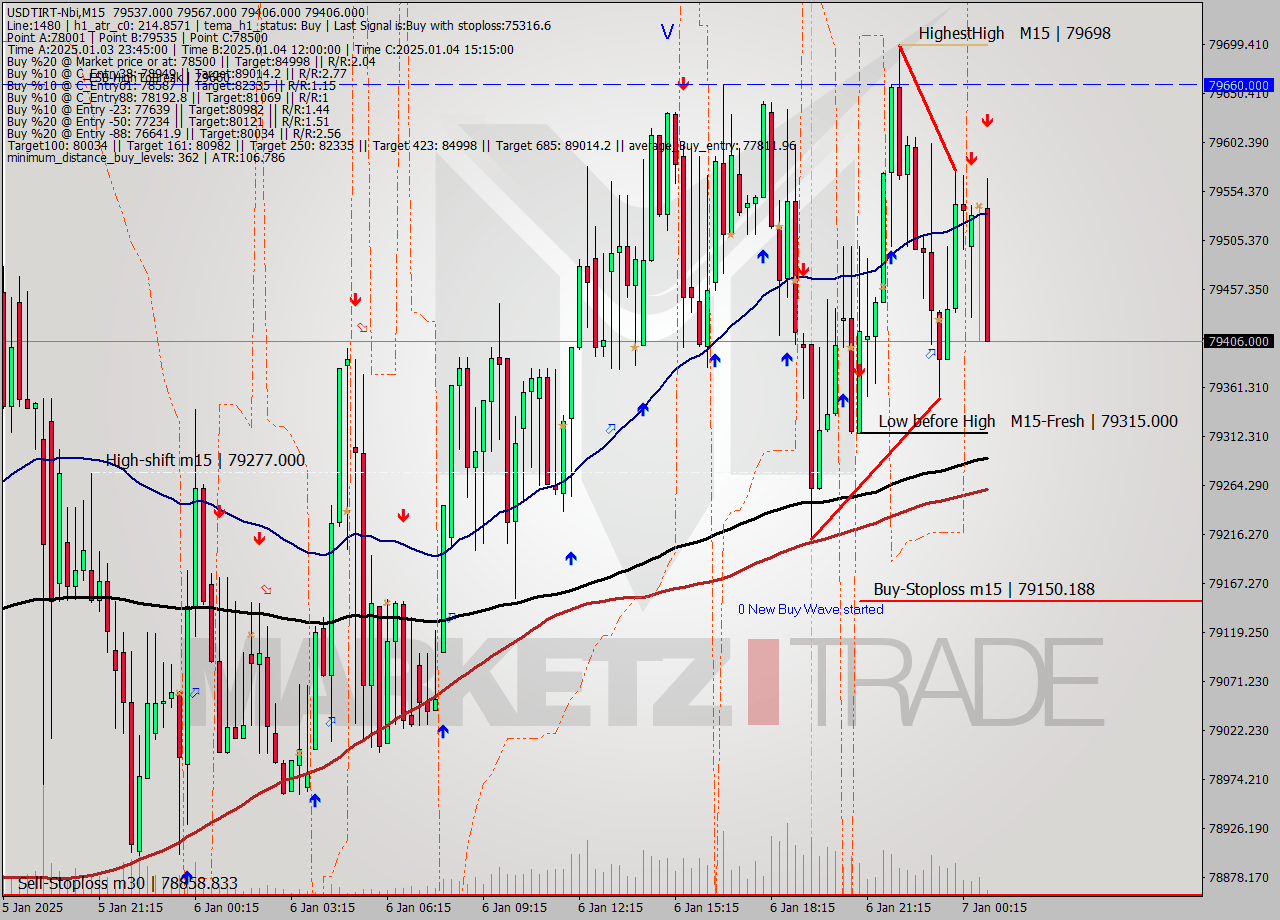Screen dimensions: 1280x920
Task: Click the 'Buy %20 @ Entry -88: 76641.9' line
Action: tap(174, 133)
